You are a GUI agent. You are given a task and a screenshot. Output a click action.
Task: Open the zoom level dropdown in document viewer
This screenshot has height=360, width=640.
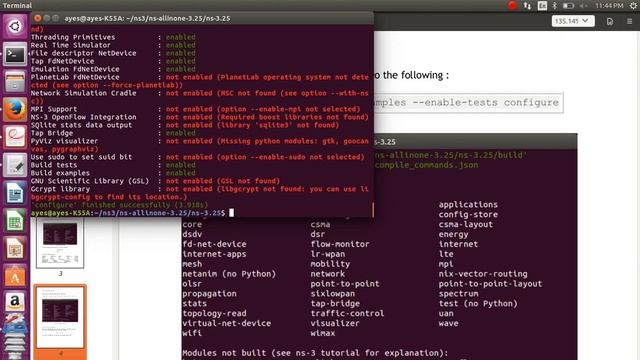tap(573, 21)
